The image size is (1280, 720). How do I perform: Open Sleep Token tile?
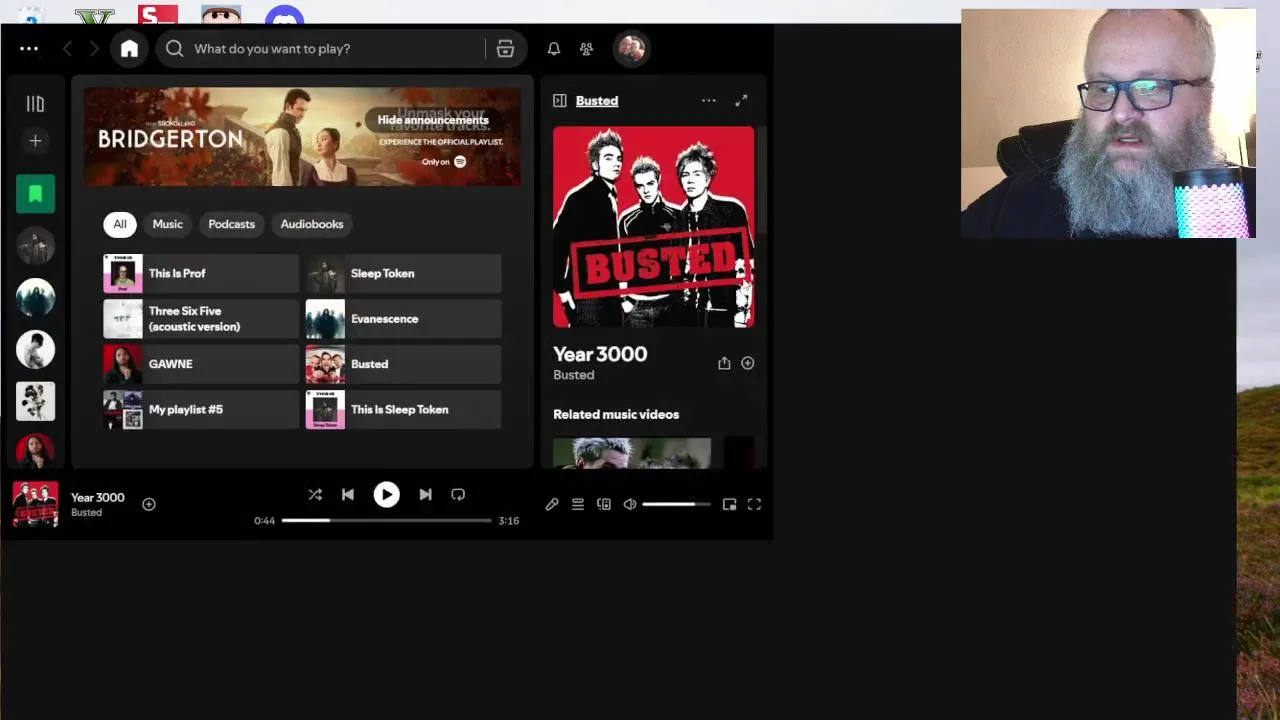(403, 273)
